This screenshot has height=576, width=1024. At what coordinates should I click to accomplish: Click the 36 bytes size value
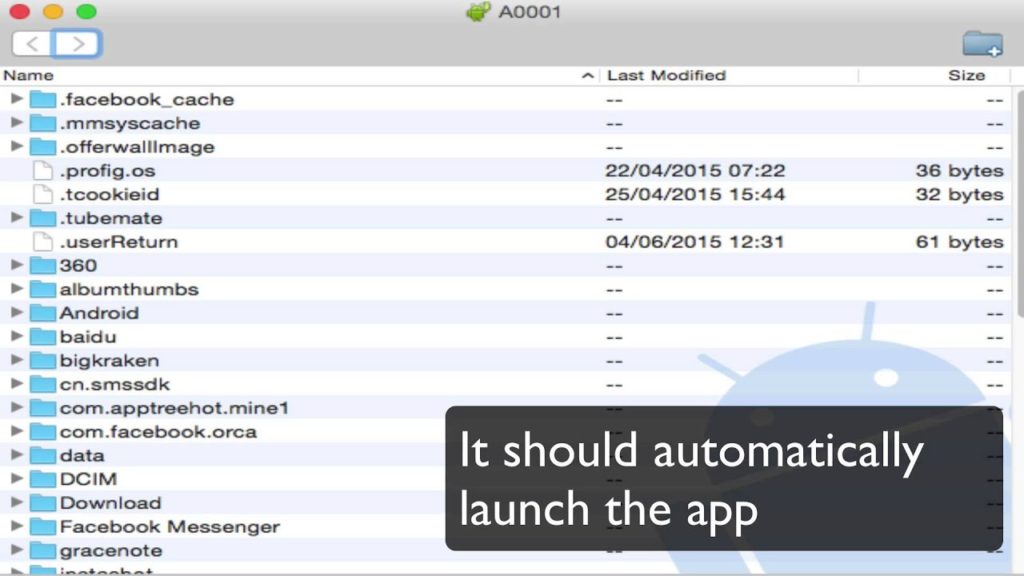pyautogui.click(x=959, y=170)
